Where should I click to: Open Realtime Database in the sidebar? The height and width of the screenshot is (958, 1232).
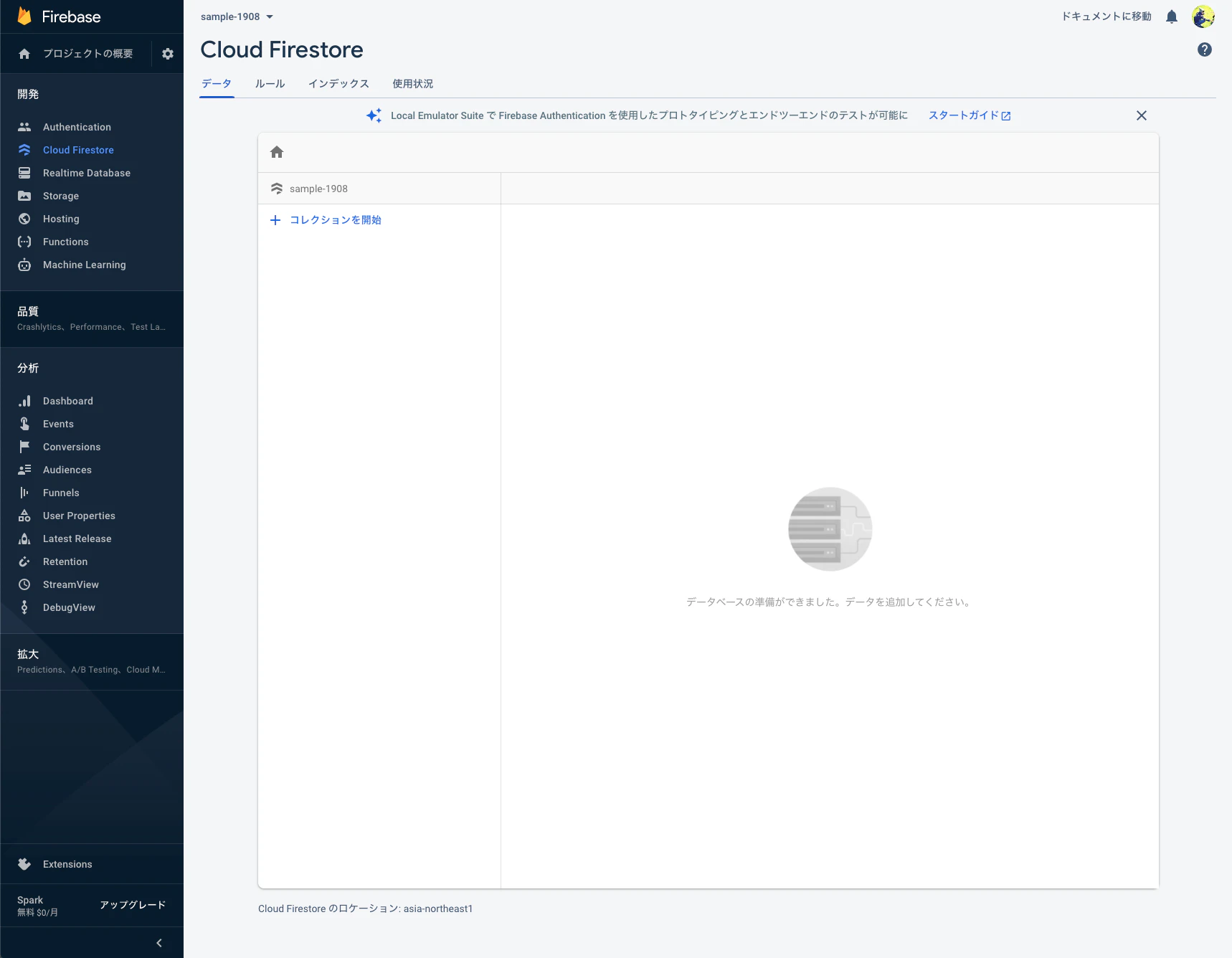click(x=87, y=173)
